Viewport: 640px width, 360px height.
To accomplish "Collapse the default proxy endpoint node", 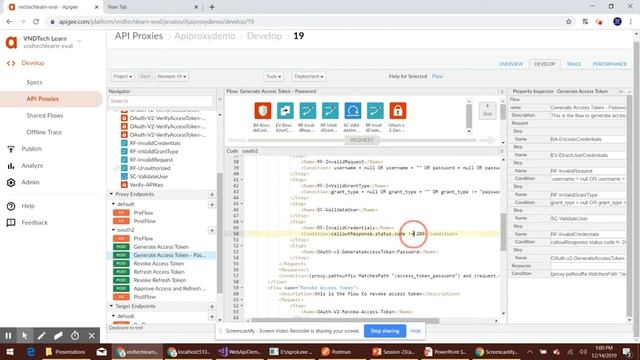I will (114, 204).
